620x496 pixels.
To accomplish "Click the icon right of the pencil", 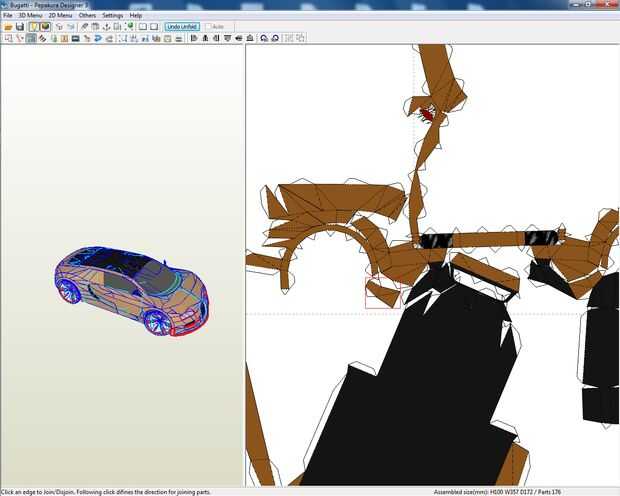I will (x=95, y=27).
